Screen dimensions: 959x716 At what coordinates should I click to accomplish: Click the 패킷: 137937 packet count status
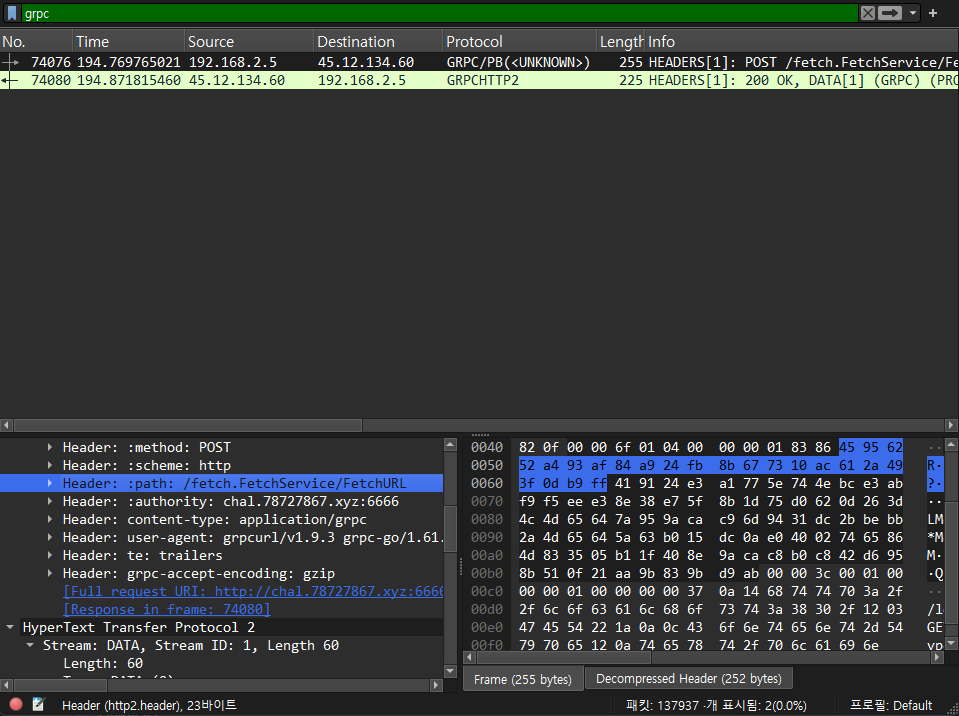(717, 705)
